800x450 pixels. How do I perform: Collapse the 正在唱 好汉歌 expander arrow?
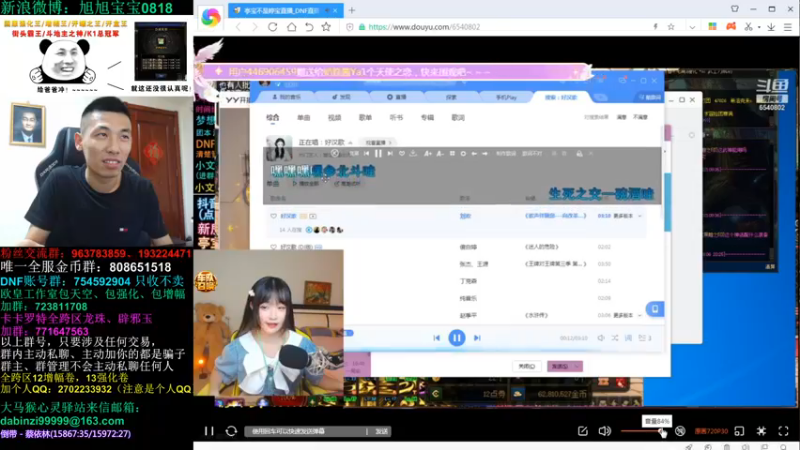[351, 142]
